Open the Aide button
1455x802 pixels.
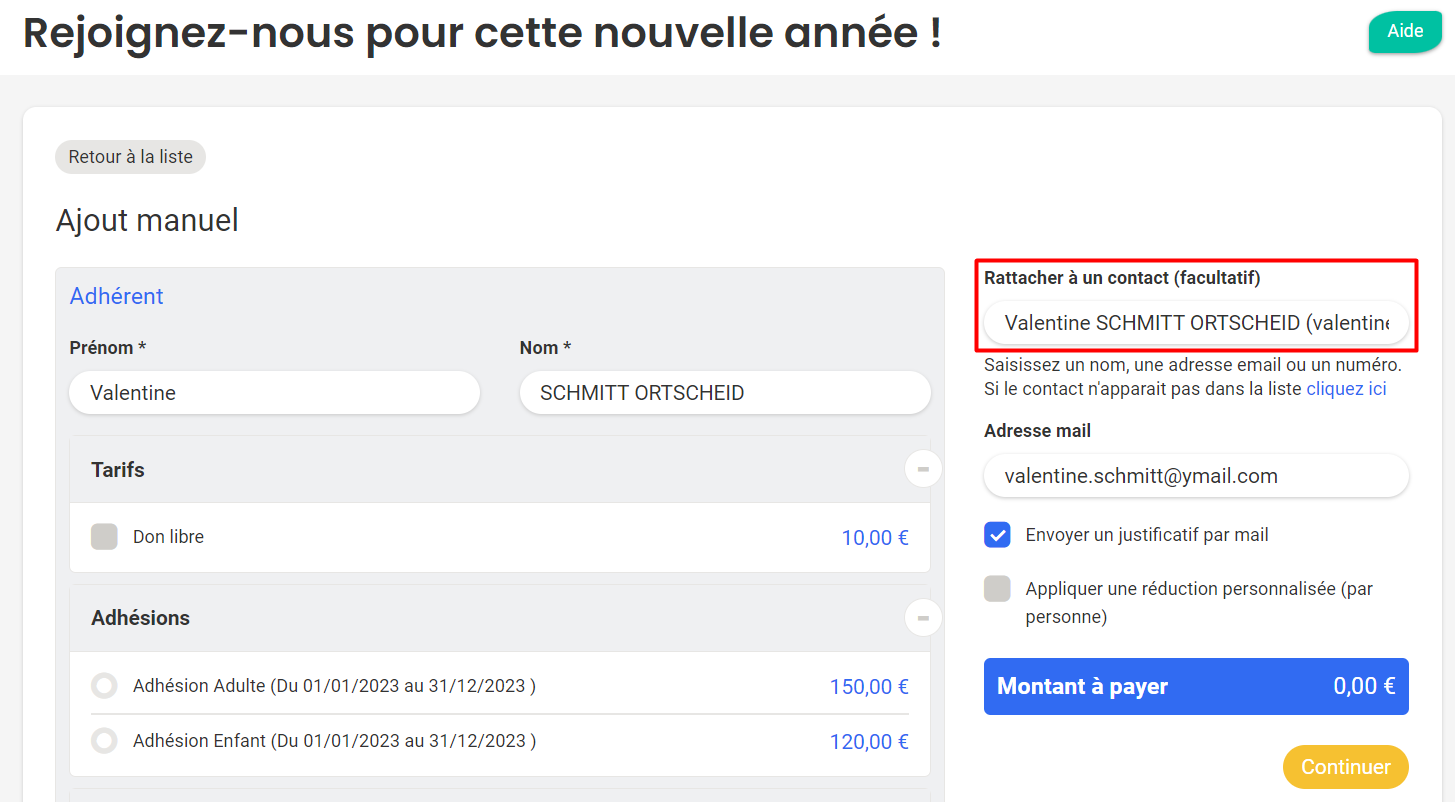coord(1405,31)
